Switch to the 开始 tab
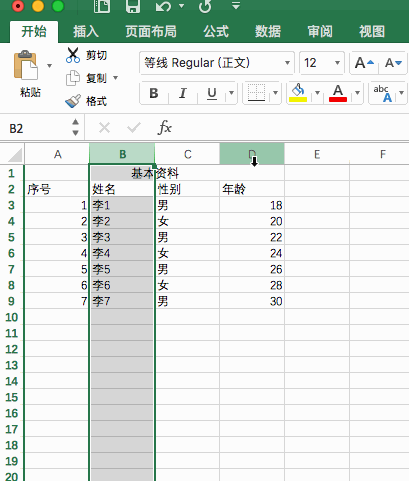The height and width of the screenshot is (481, 409). point(34,32)
